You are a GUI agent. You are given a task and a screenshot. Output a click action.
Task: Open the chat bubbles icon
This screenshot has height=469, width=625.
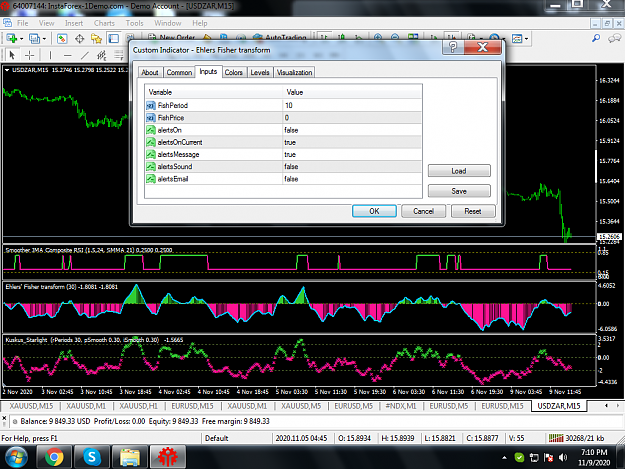click(614, 38)
